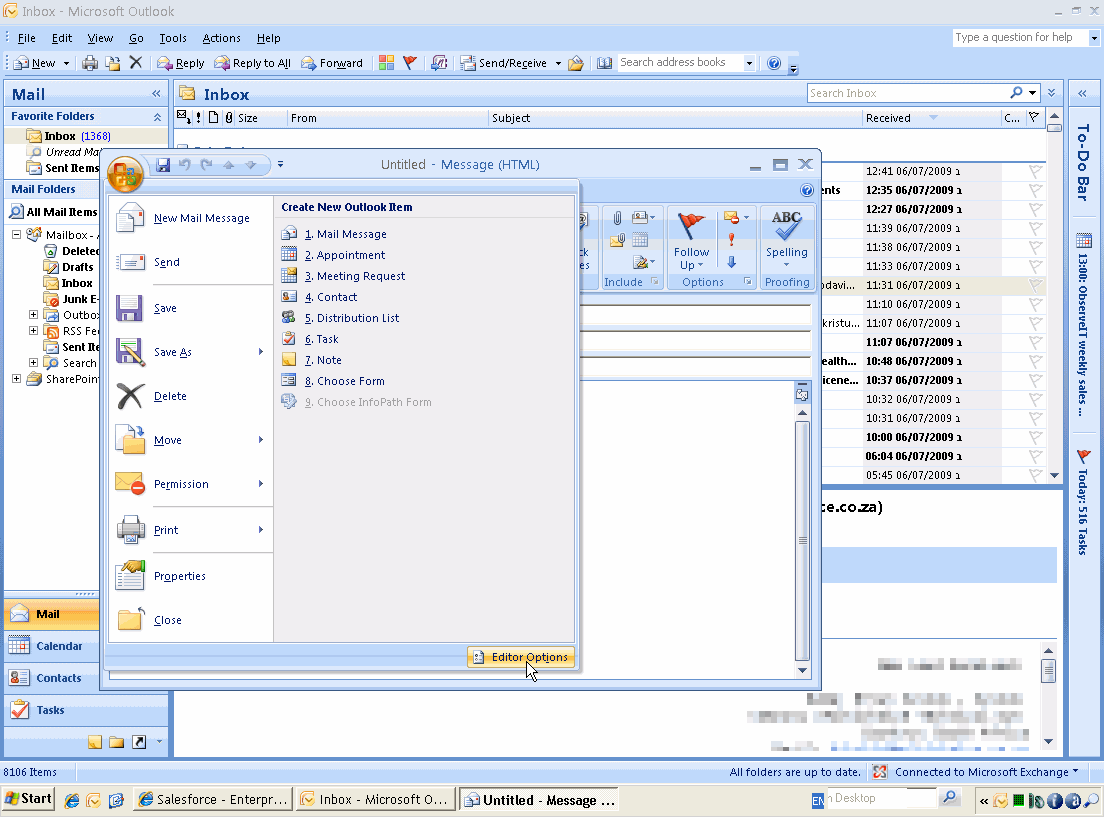Switch to Salesforce taskbar window
This screenshot has width=1104, height=817.
213,799
